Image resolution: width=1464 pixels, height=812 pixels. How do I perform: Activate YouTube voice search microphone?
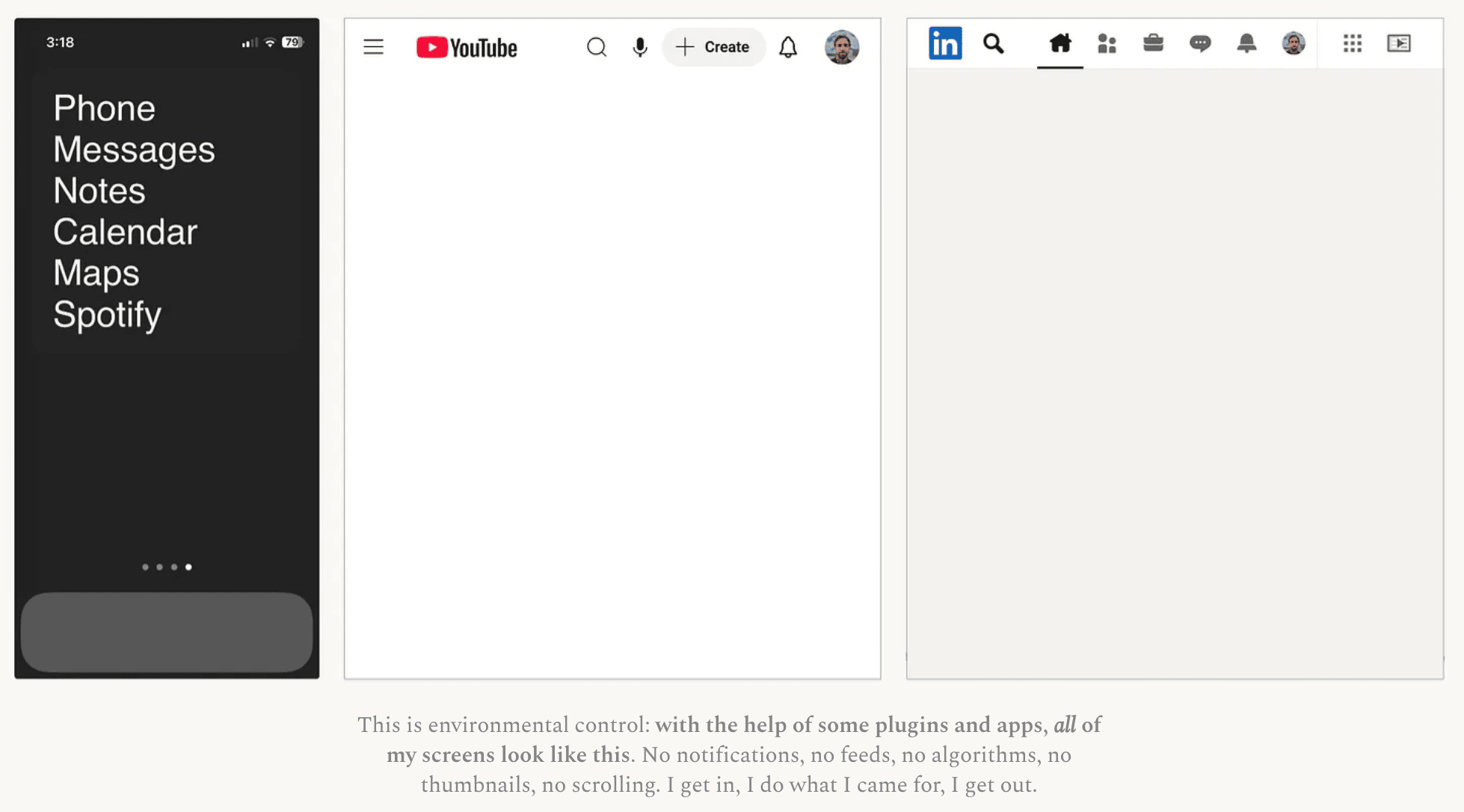click(639, 47)
